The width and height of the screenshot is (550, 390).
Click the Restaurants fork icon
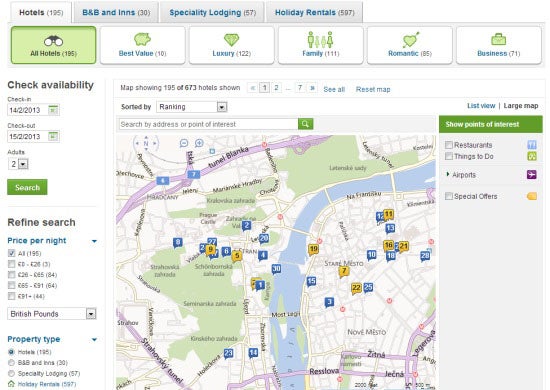(532, 144)
